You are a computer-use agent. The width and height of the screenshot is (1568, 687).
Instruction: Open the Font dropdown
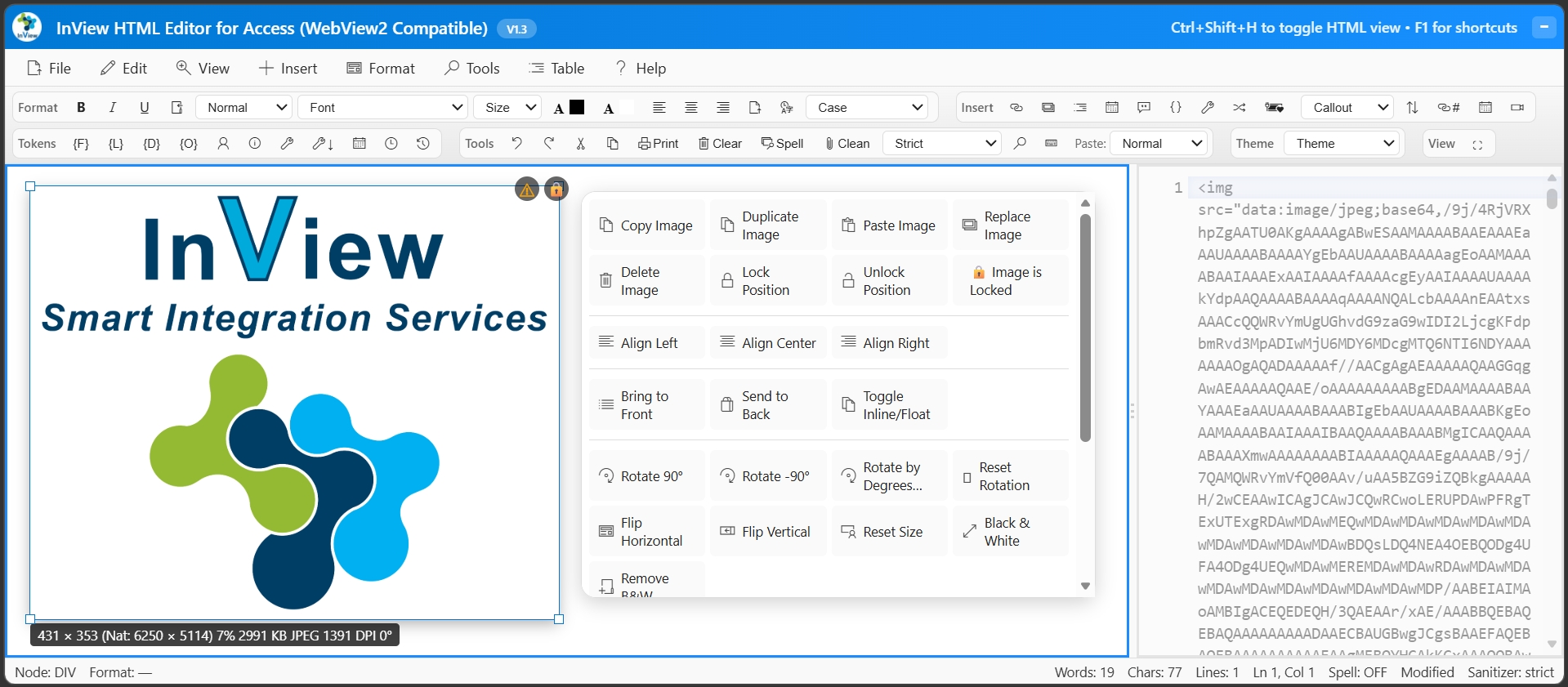point(382,108)
